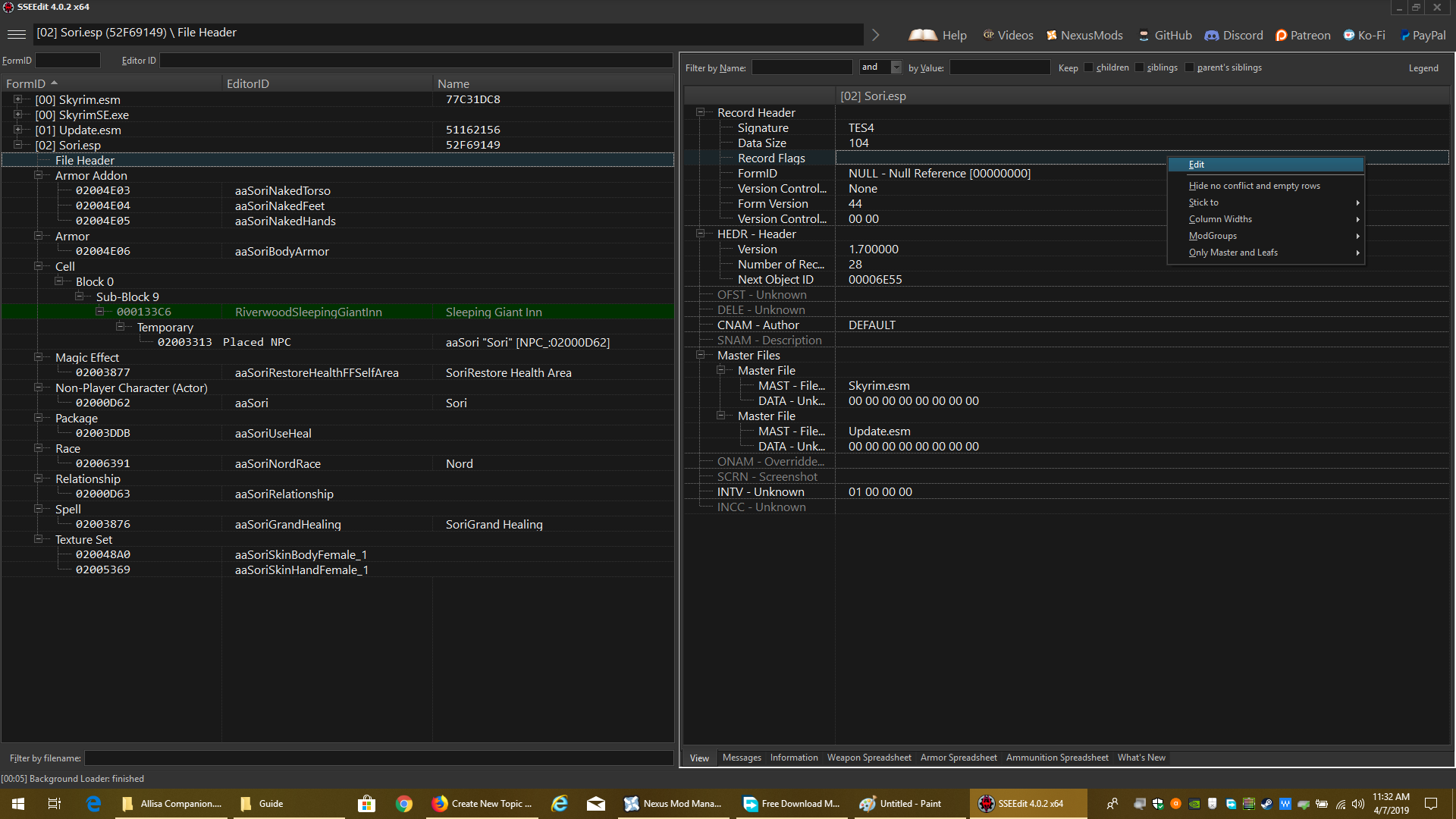
Task: Click the FormID search field
Action: coord(67,61)
